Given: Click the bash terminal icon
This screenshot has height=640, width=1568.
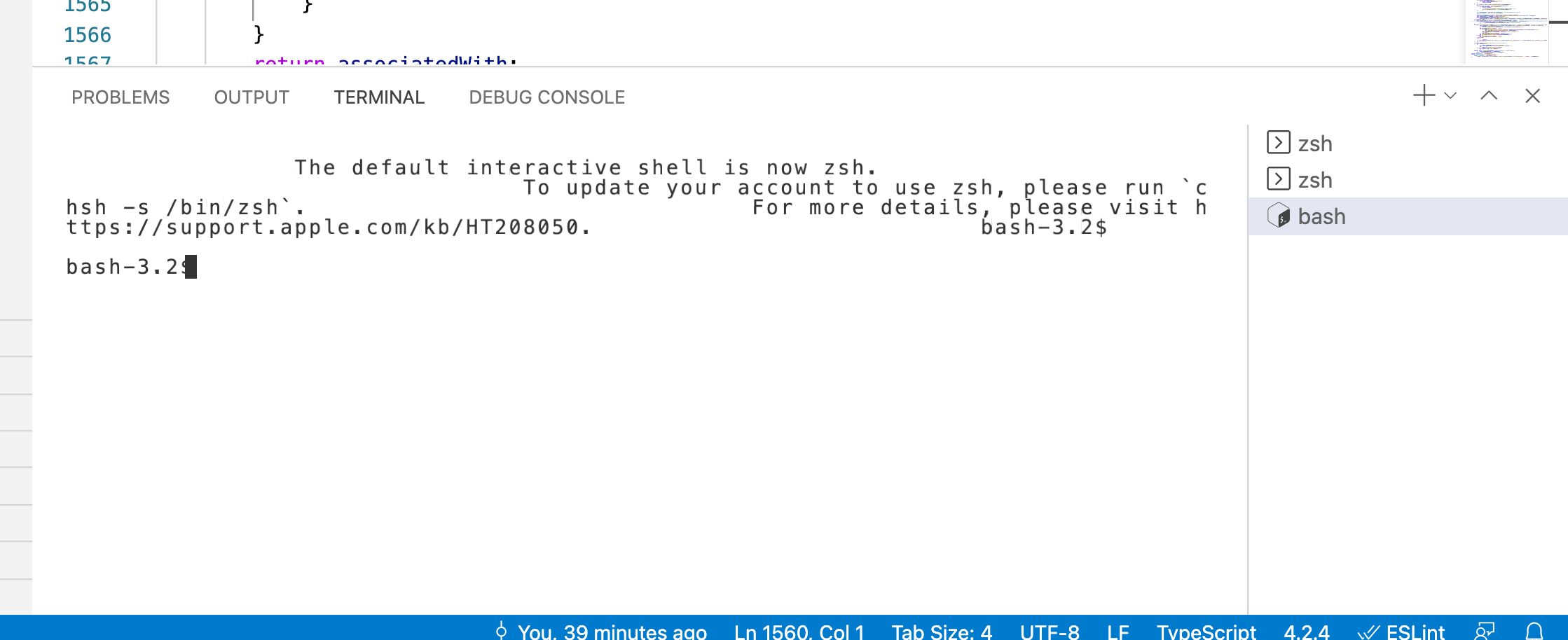Looking at the screenshot, I should 1279,216.
